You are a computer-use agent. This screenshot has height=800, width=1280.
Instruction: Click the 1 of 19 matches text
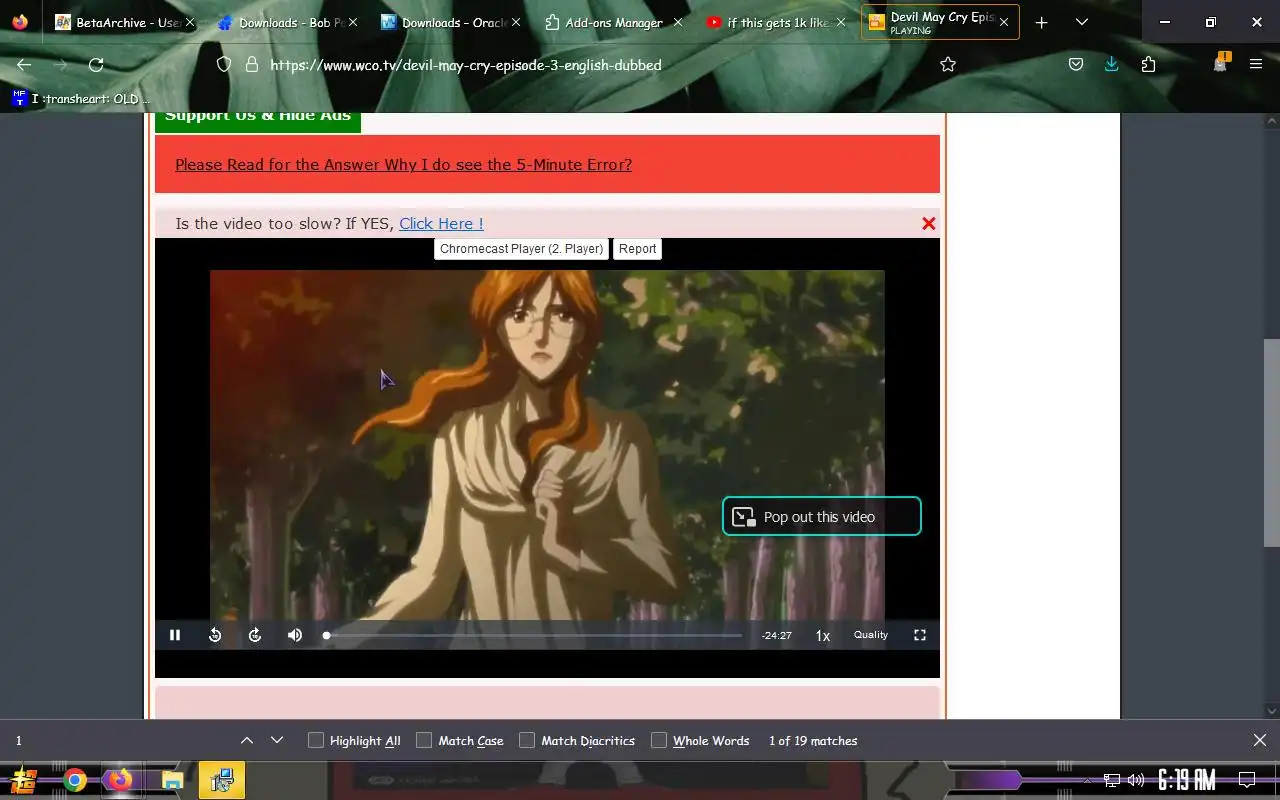(813, 741)
